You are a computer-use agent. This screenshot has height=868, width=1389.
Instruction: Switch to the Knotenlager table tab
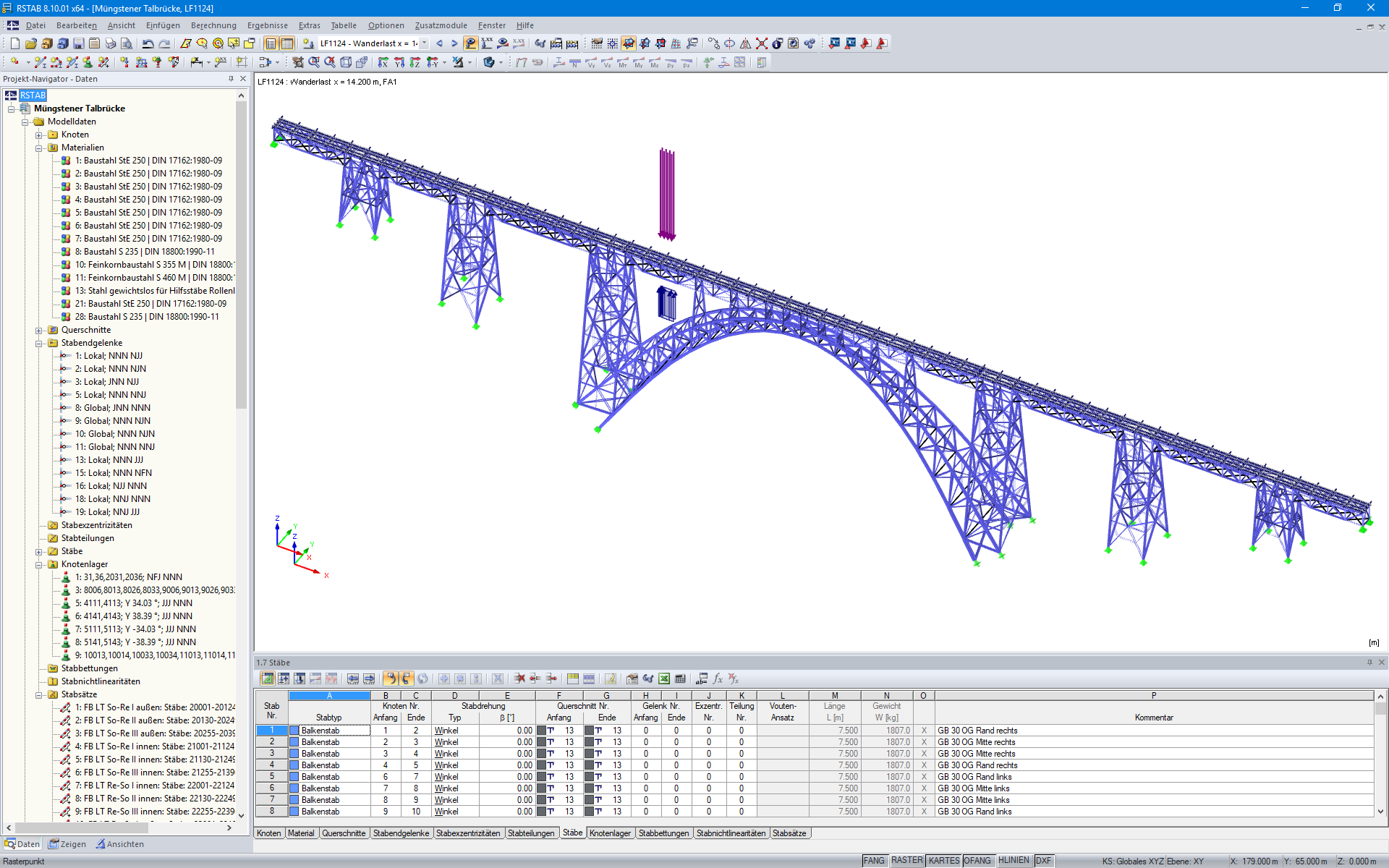click(610, 833)
